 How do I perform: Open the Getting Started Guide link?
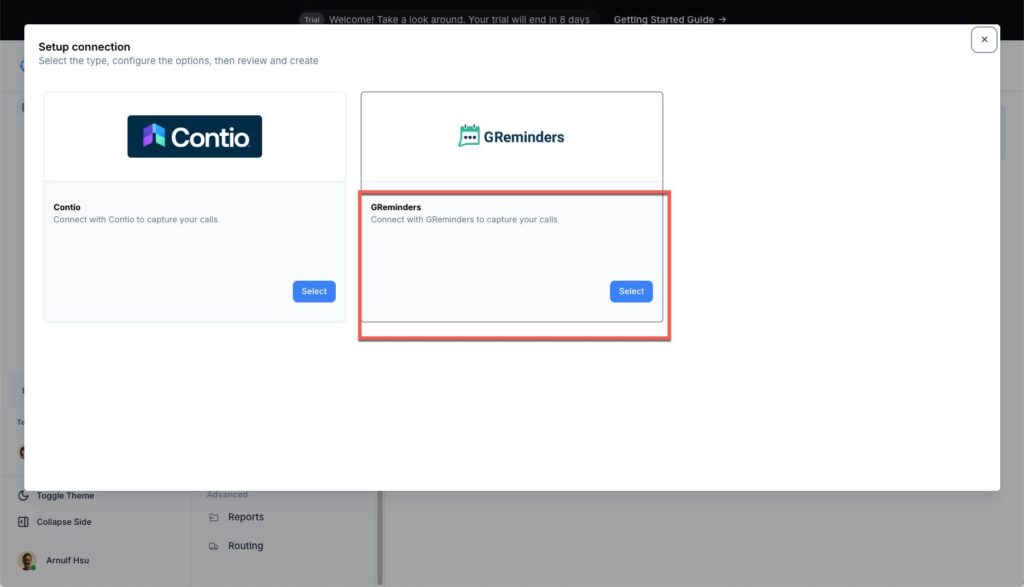(x=664, y=19)
